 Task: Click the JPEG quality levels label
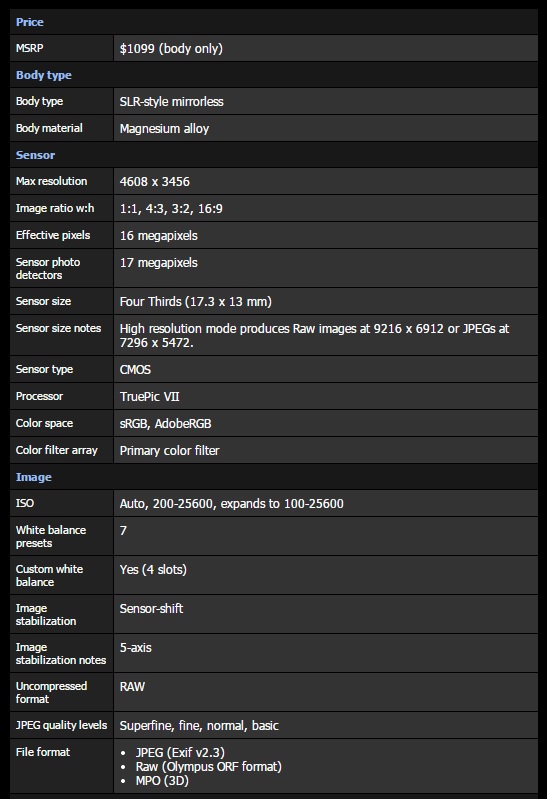pos(61,725)
